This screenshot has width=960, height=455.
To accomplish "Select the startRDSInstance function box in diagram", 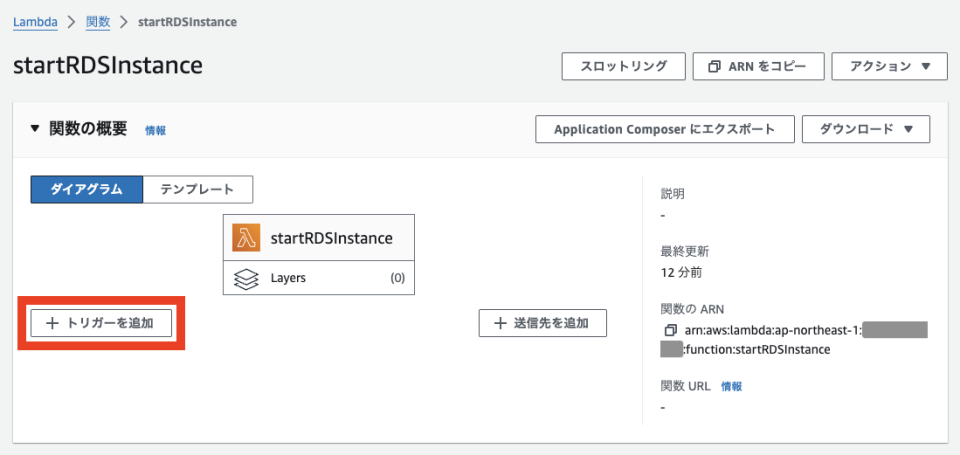I will click(330, 238).
